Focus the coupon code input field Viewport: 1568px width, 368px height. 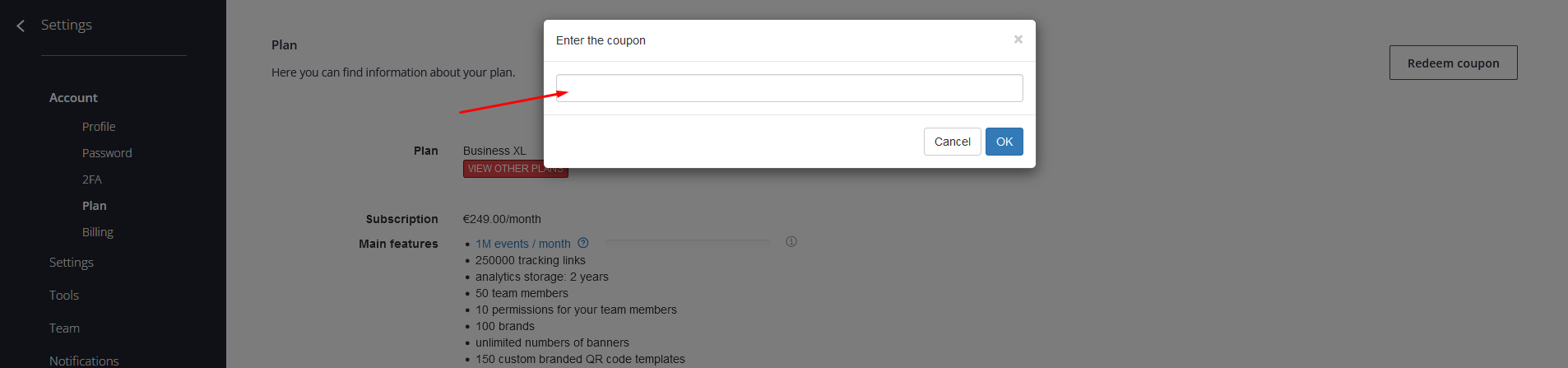tap(789, 88)
